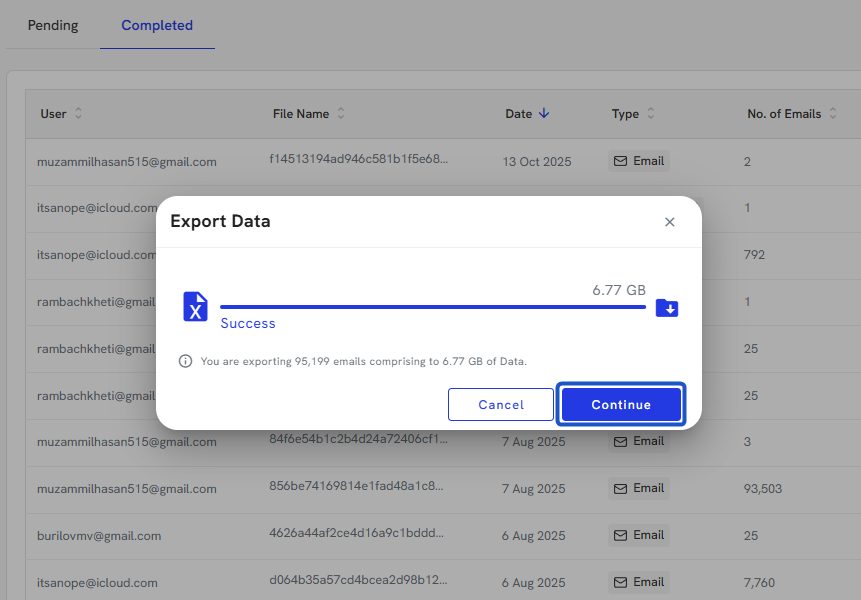Select the Completed tab
Screen dimensions: 861x600
pyautogui.click(x=157, y=25)
